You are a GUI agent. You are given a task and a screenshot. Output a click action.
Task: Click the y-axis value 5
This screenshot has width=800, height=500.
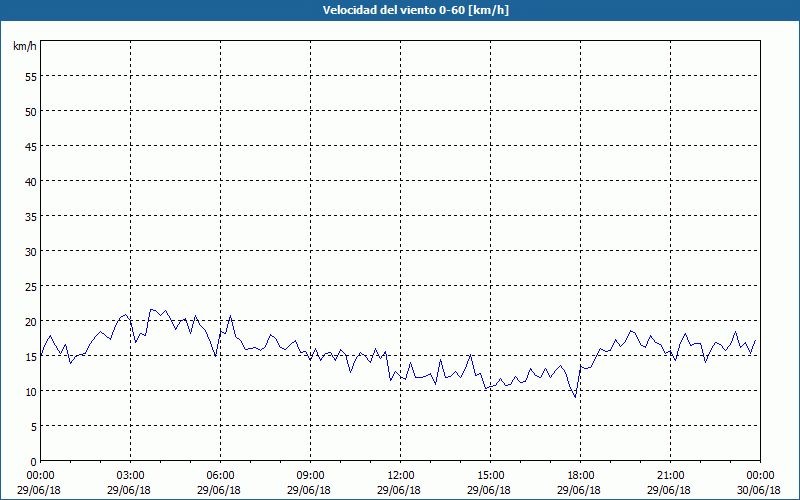(x=34, y=427)
